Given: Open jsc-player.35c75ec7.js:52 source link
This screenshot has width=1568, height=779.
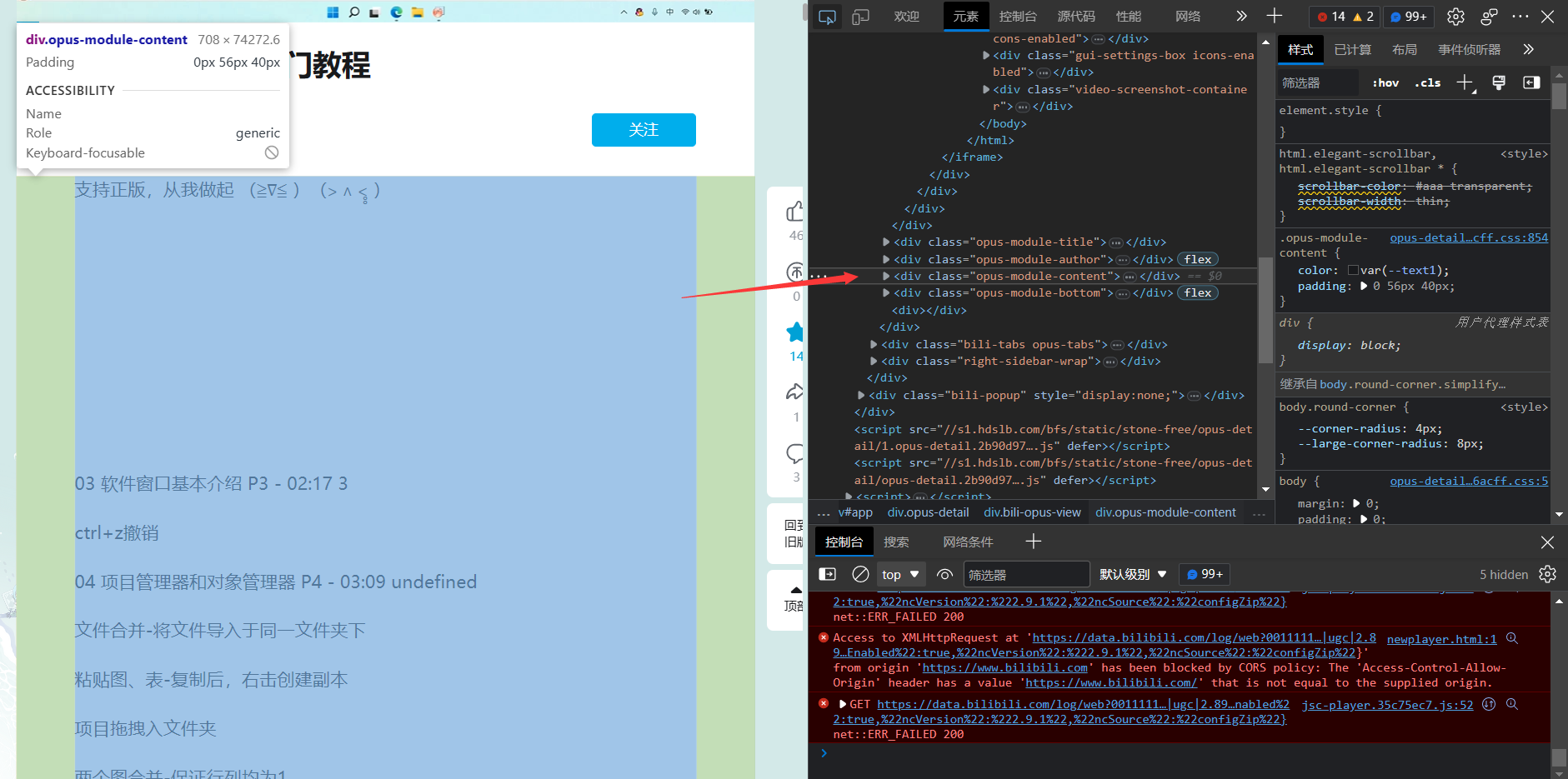Looking at the screenshot, I should point(1387,705).
